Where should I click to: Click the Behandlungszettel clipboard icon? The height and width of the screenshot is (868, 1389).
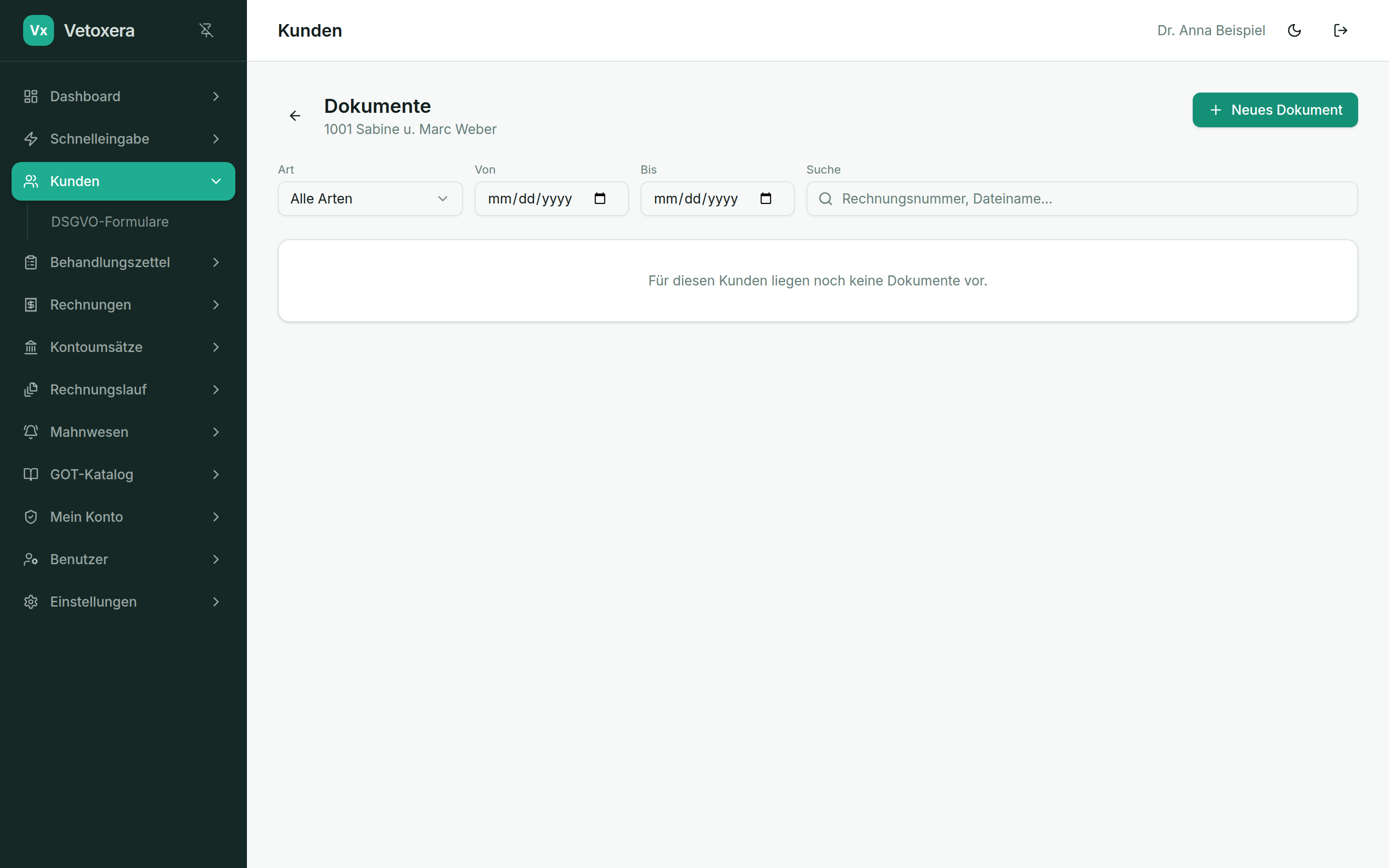31,262
